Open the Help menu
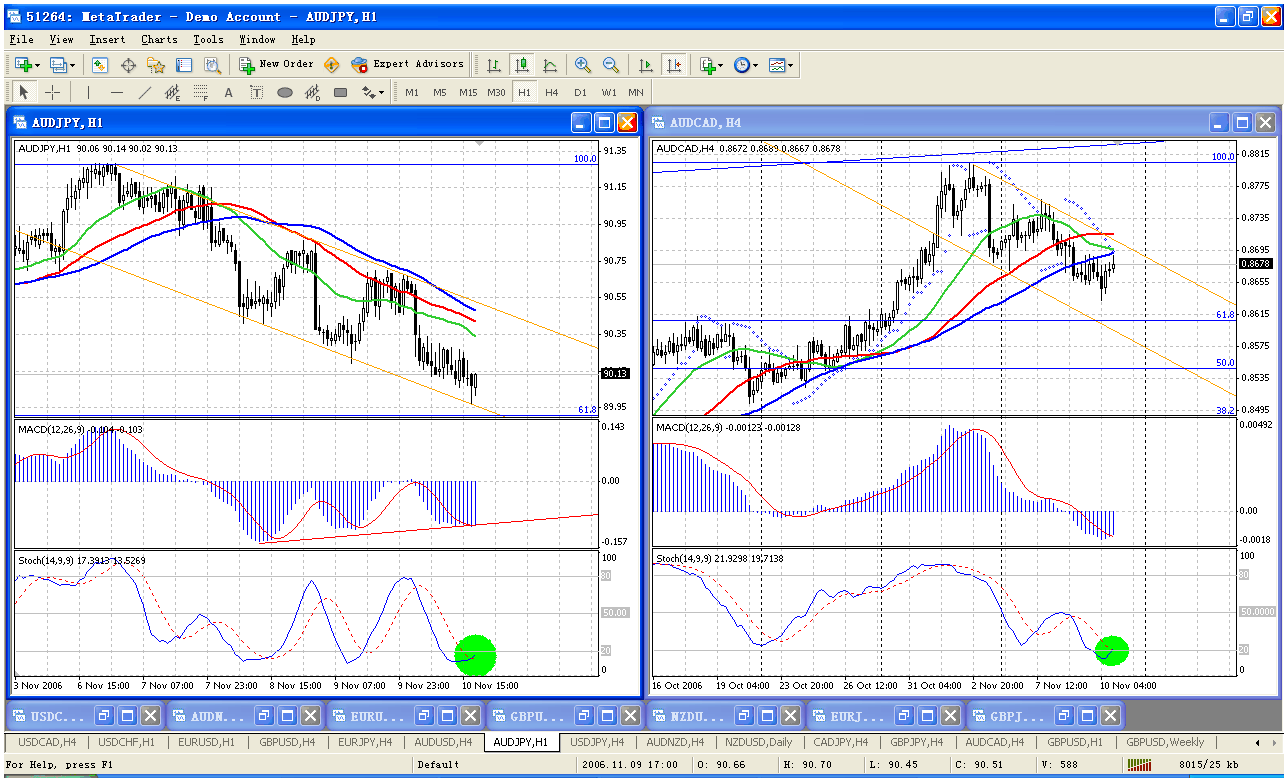1288x778 pixels. [304, 40]
